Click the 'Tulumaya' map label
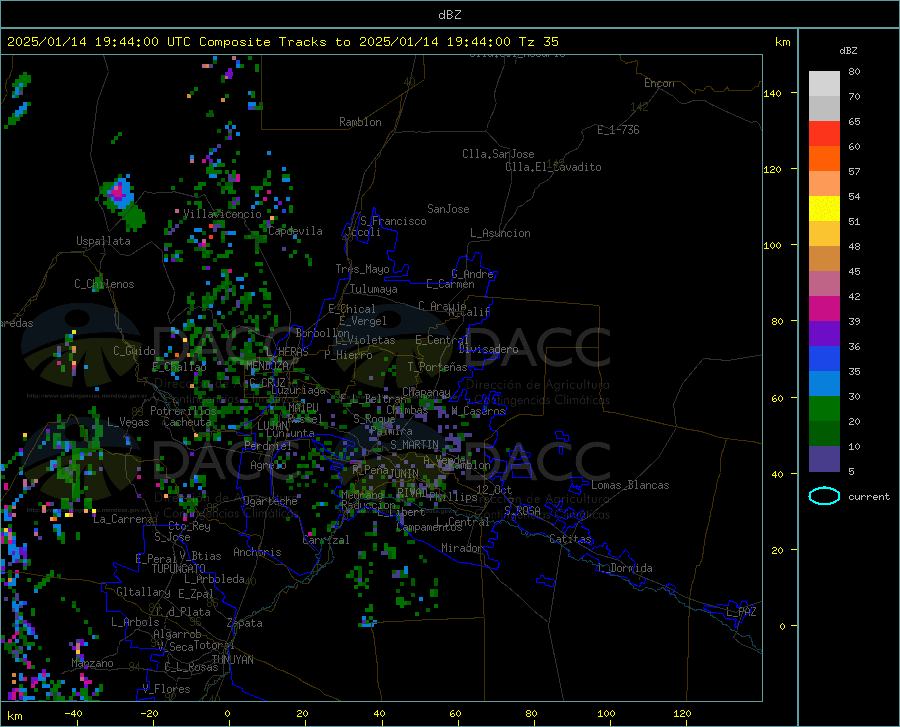 tap(373, 289)
